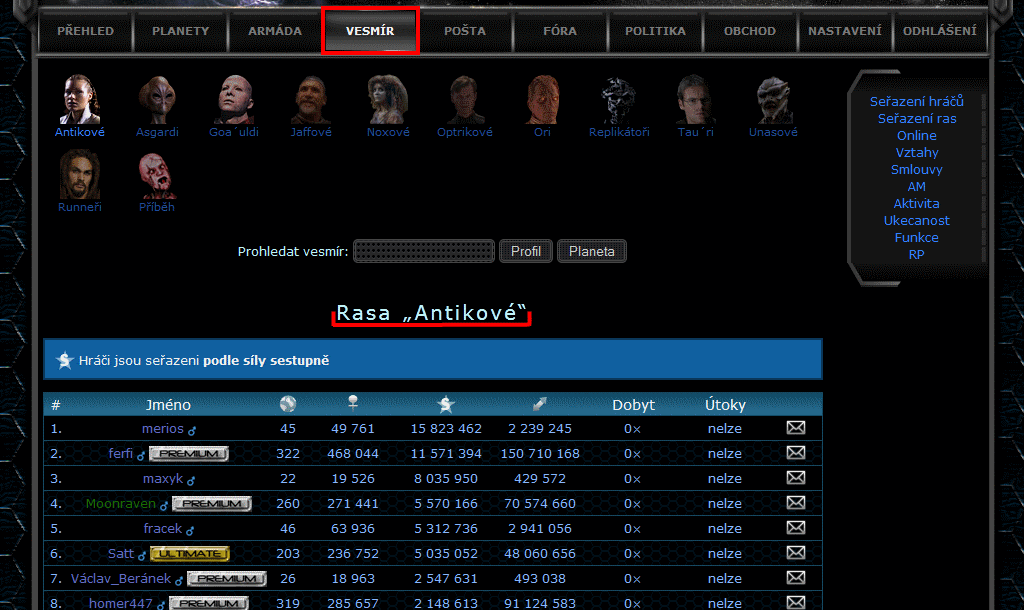Image resolution: width=1024 pixels, height=610 pixels.
Task: Select the Unasové race portrait
Action: [x=773, y=99]
